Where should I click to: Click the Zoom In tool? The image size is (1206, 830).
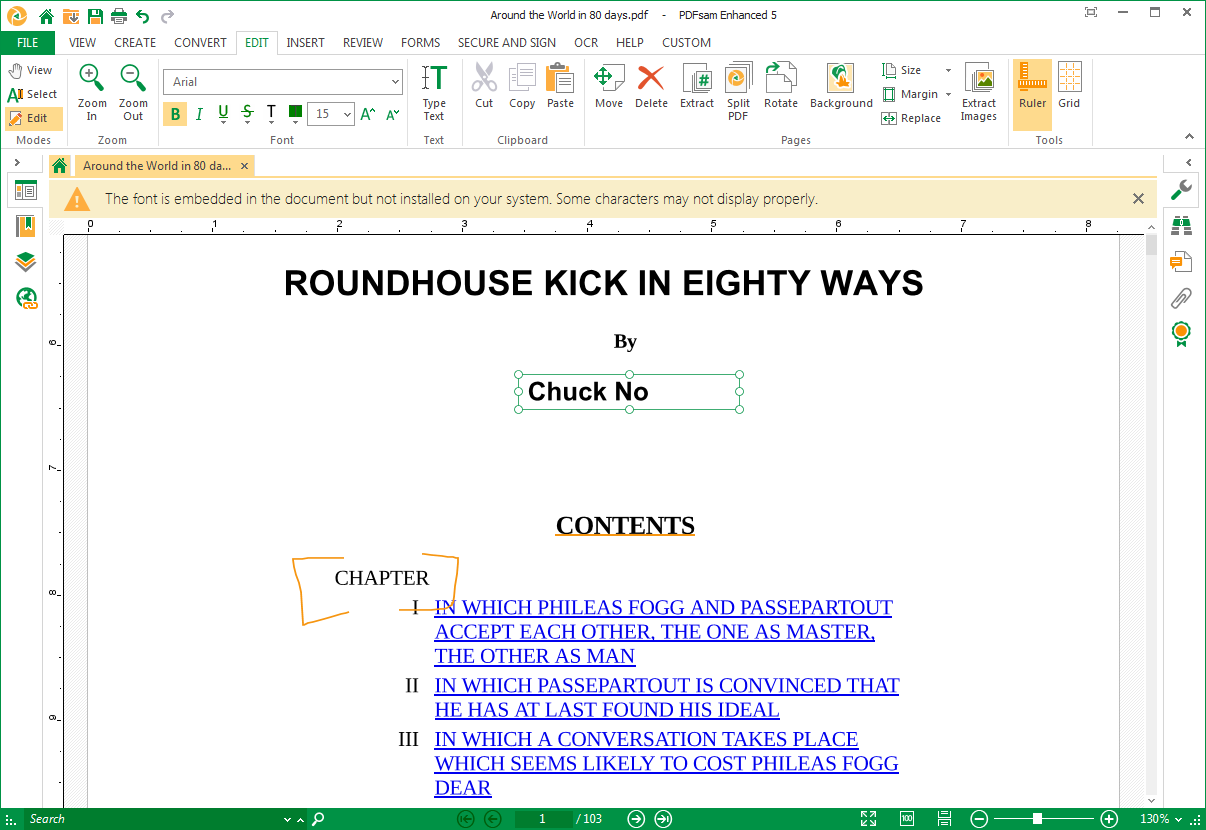(92, 93)
